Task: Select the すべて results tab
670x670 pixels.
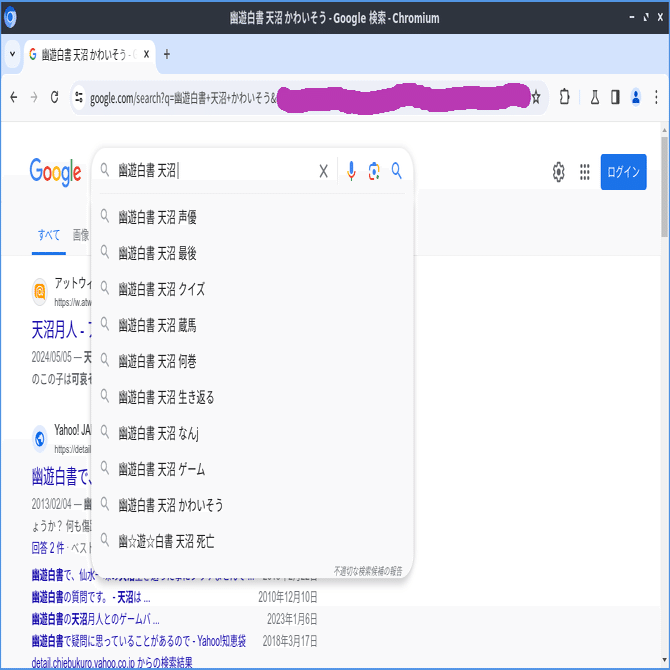Action: (x=49, y=235)
